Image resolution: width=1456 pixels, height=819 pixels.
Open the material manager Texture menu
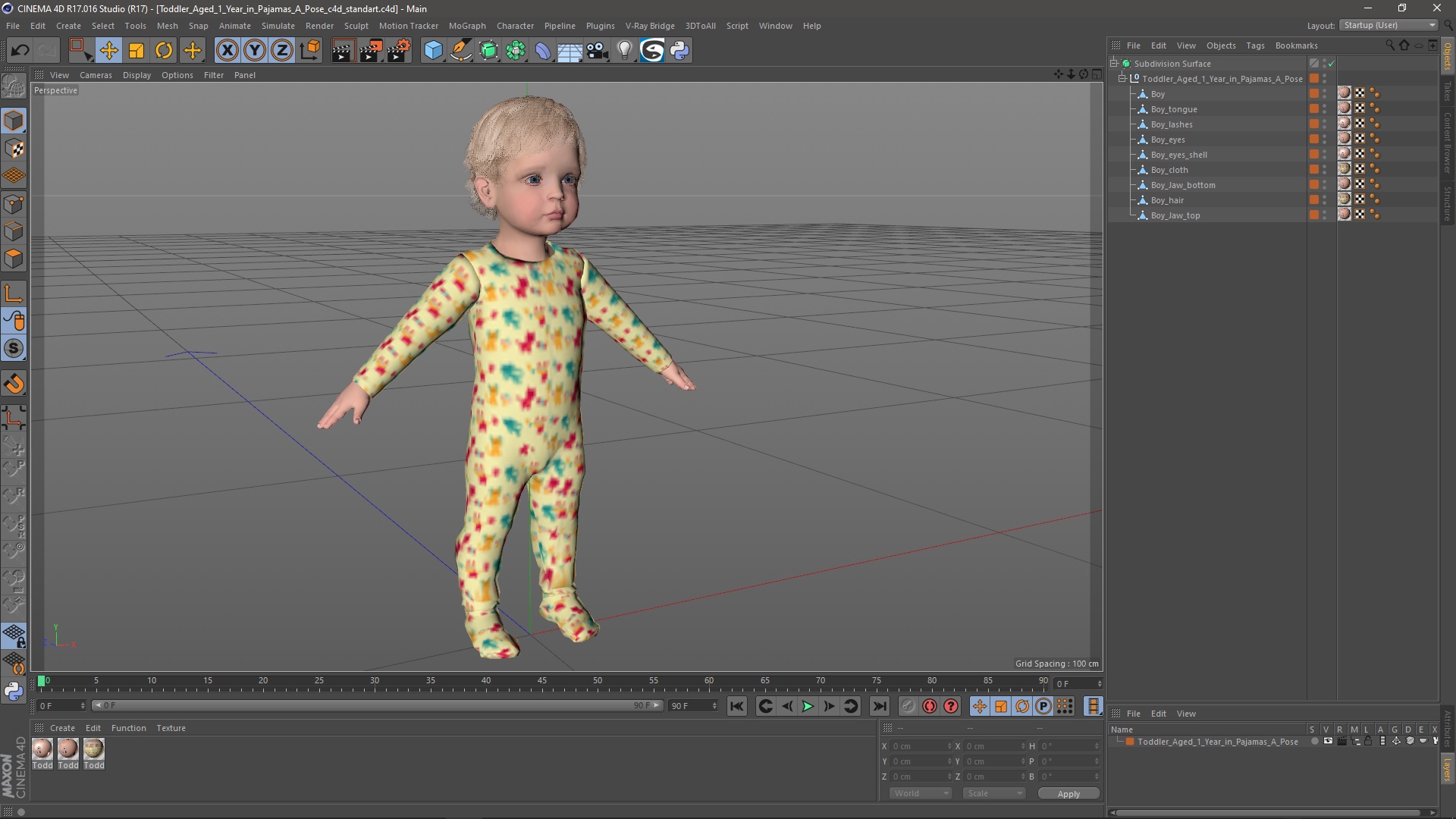click(x=171, y=728)
